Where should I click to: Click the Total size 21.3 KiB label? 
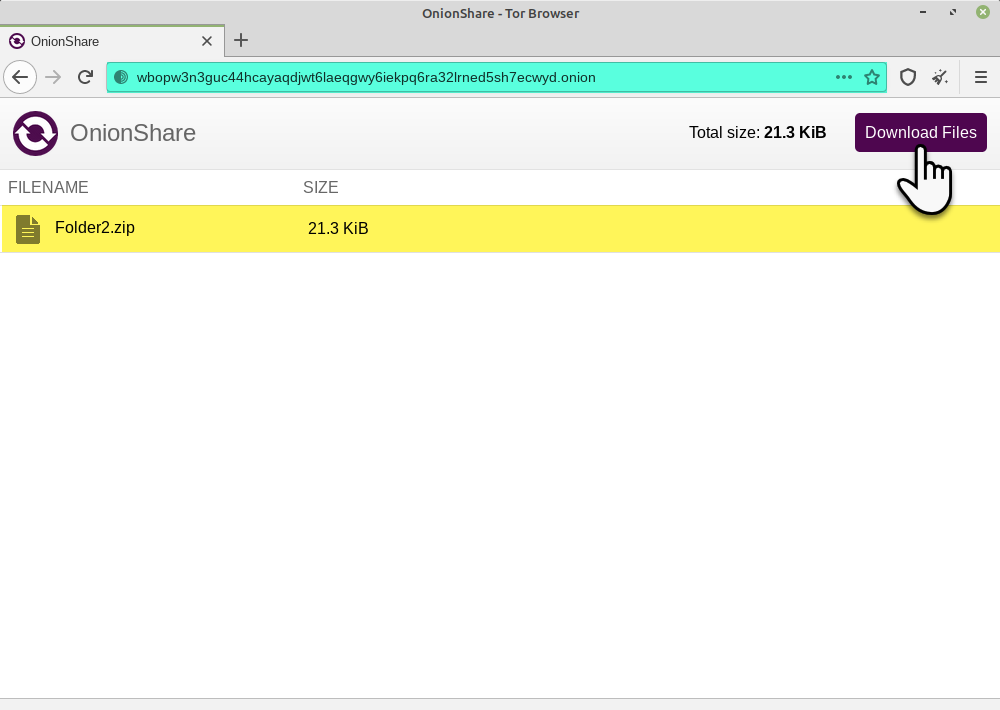758,133
